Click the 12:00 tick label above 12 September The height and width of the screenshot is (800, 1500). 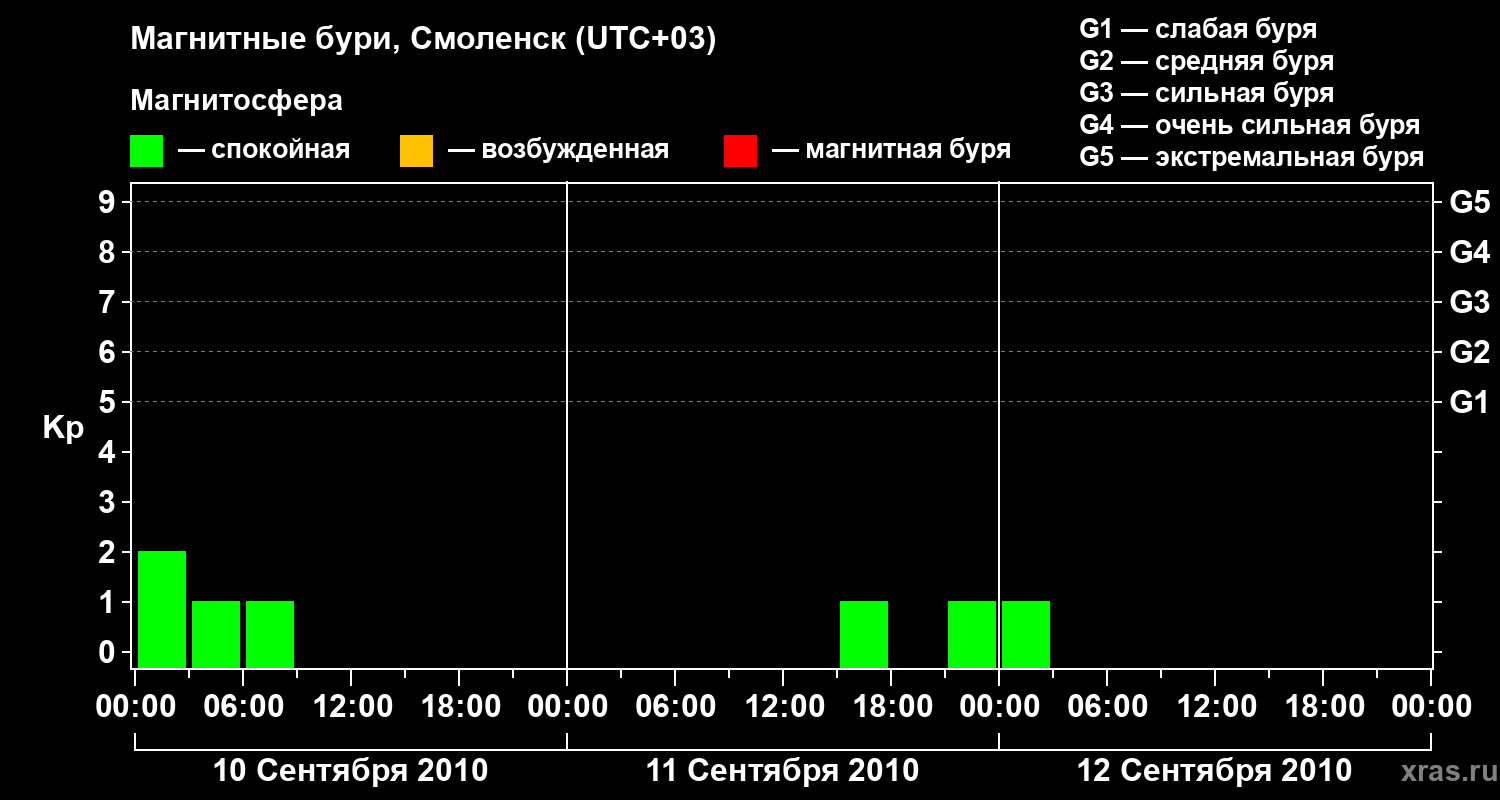1215,707
